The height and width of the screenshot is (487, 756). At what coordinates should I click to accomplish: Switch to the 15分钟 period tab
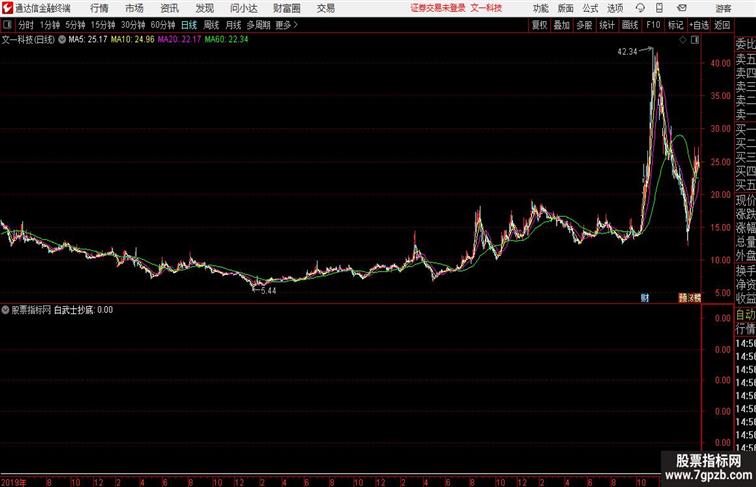coord(103,25)
